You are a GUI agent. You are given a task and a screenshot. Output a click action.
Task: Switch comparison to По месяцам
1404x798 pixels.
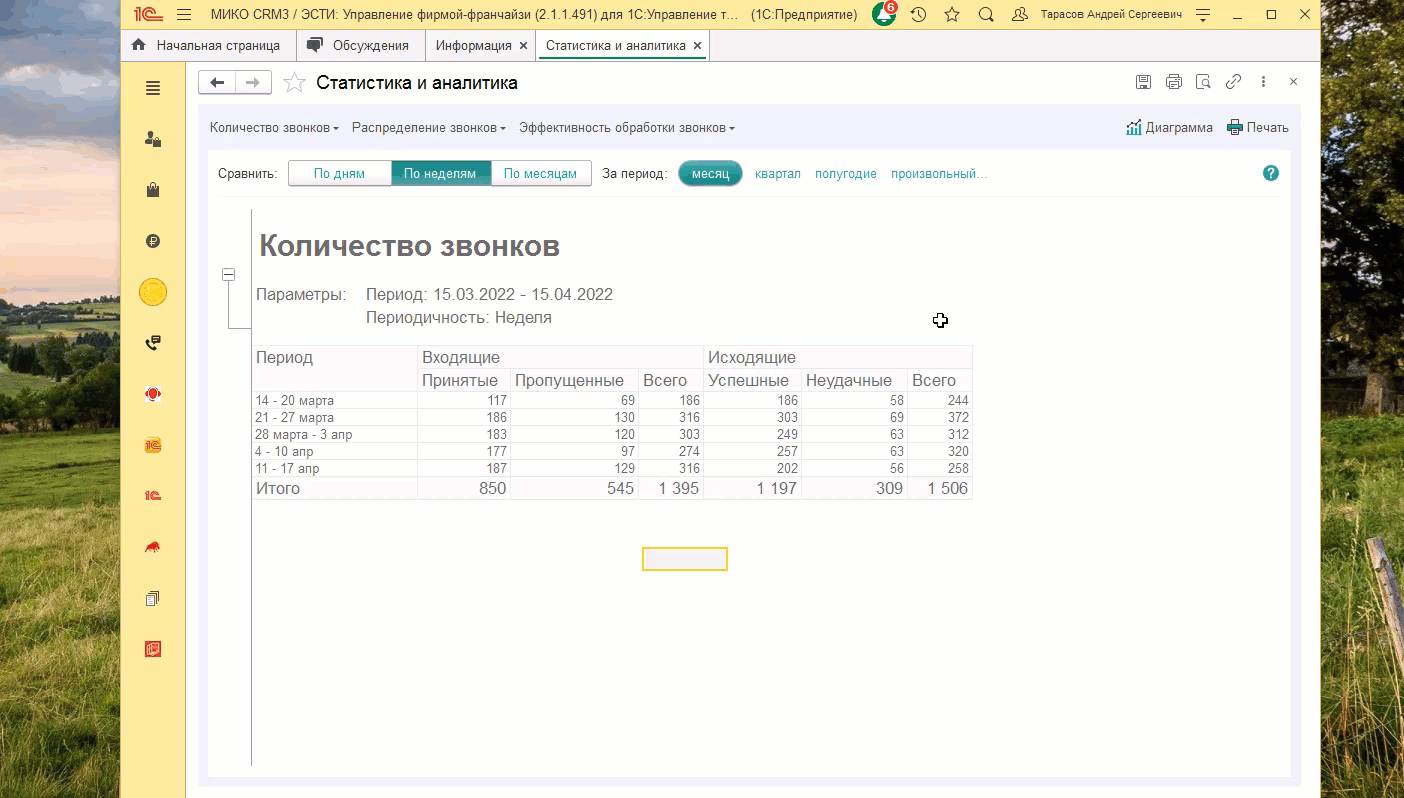(x=540, y=173)
